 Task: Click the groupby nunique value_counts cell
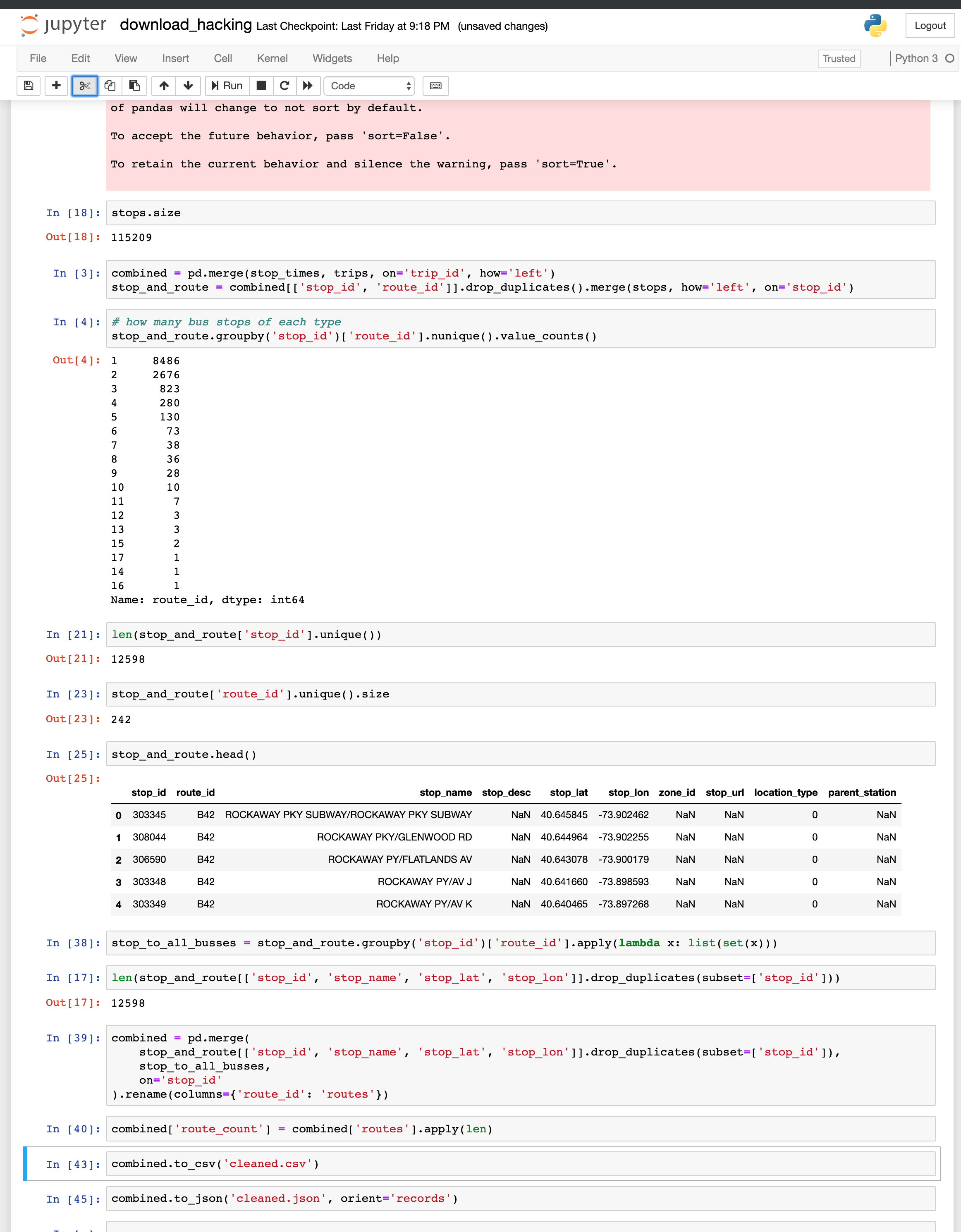click(x=520, y=329)
